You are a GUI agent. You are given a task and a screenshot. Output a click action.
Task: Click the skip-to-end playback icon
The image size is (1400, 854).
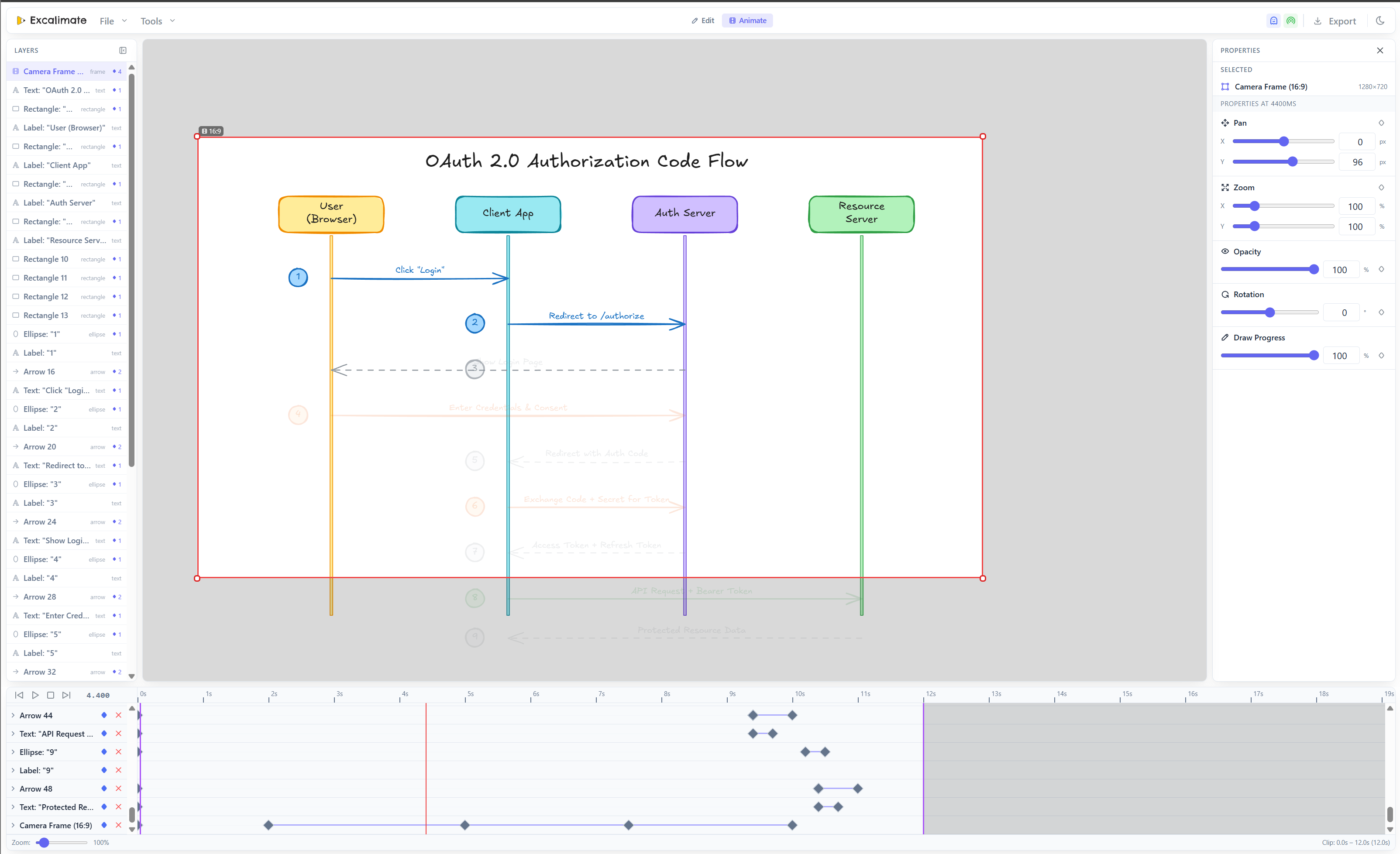66,695
